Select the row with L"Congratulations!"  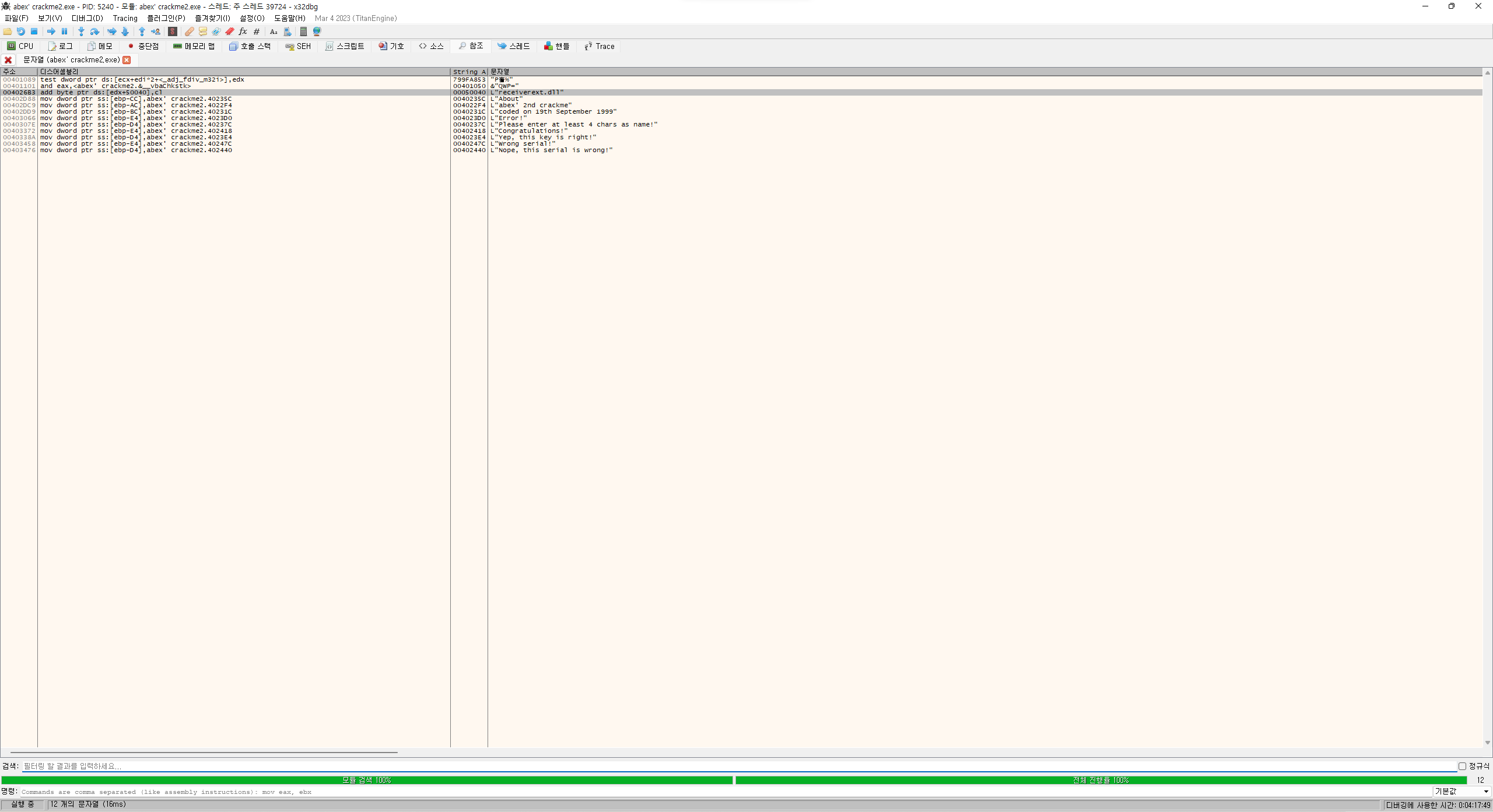[741, 131]
